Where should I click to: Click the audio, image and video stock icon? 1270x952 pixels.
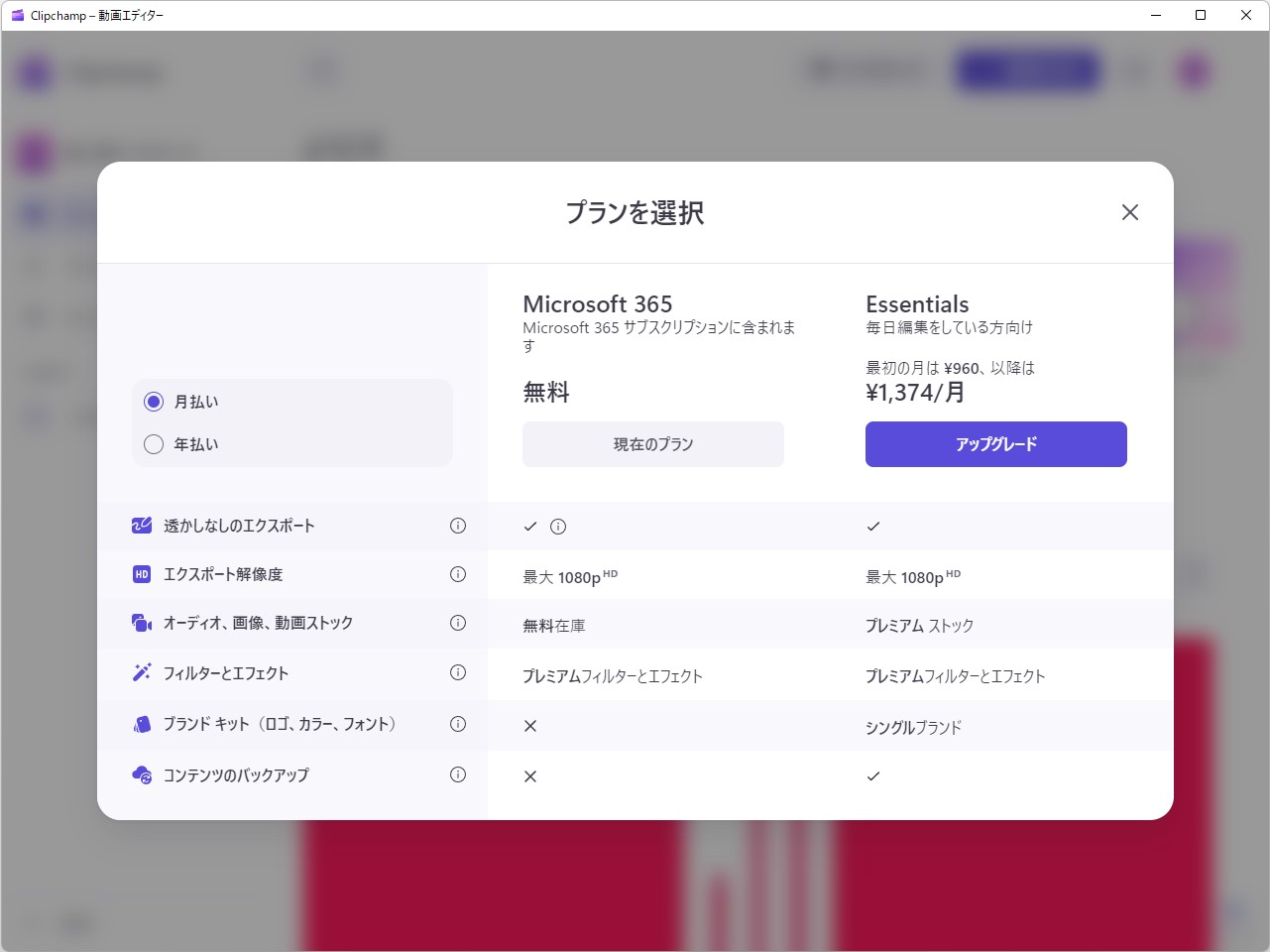(x=140, y=623)
